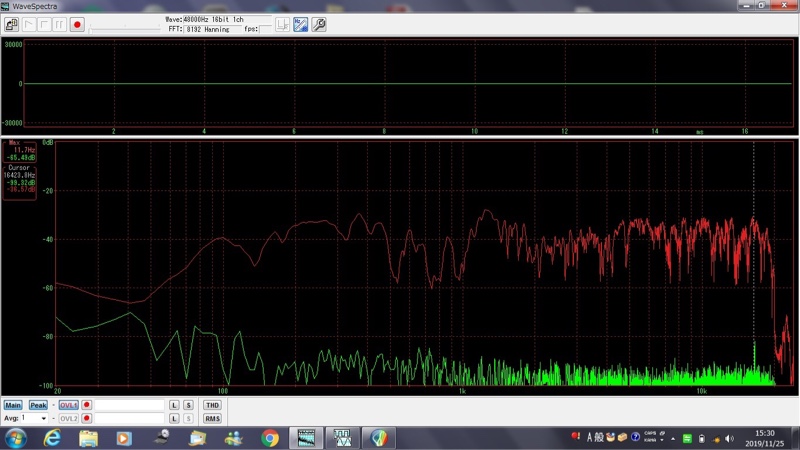Click the Cursor readout box showing 16423.8Hz

[20, 182]
